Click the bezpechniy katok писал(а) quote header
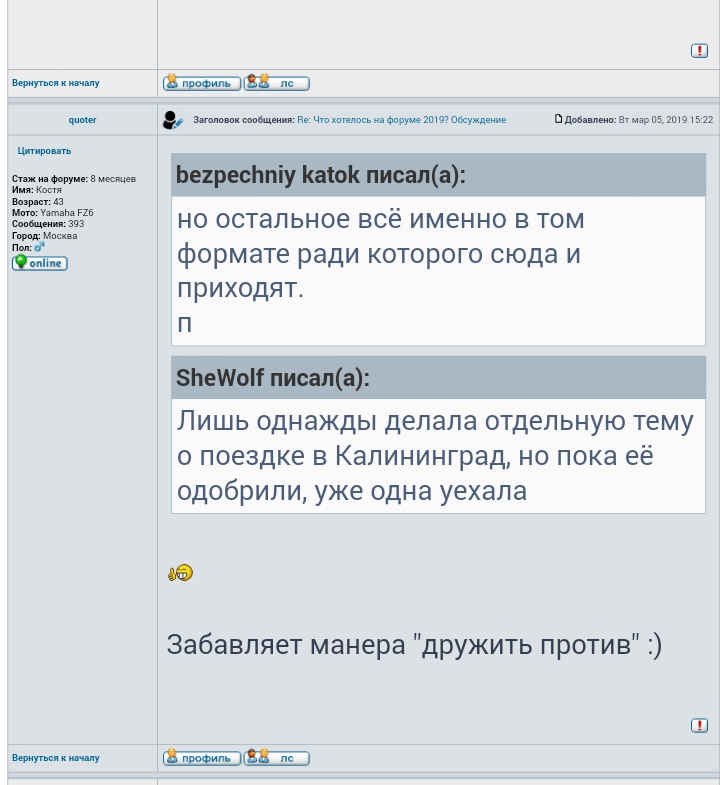 point(438,175)
